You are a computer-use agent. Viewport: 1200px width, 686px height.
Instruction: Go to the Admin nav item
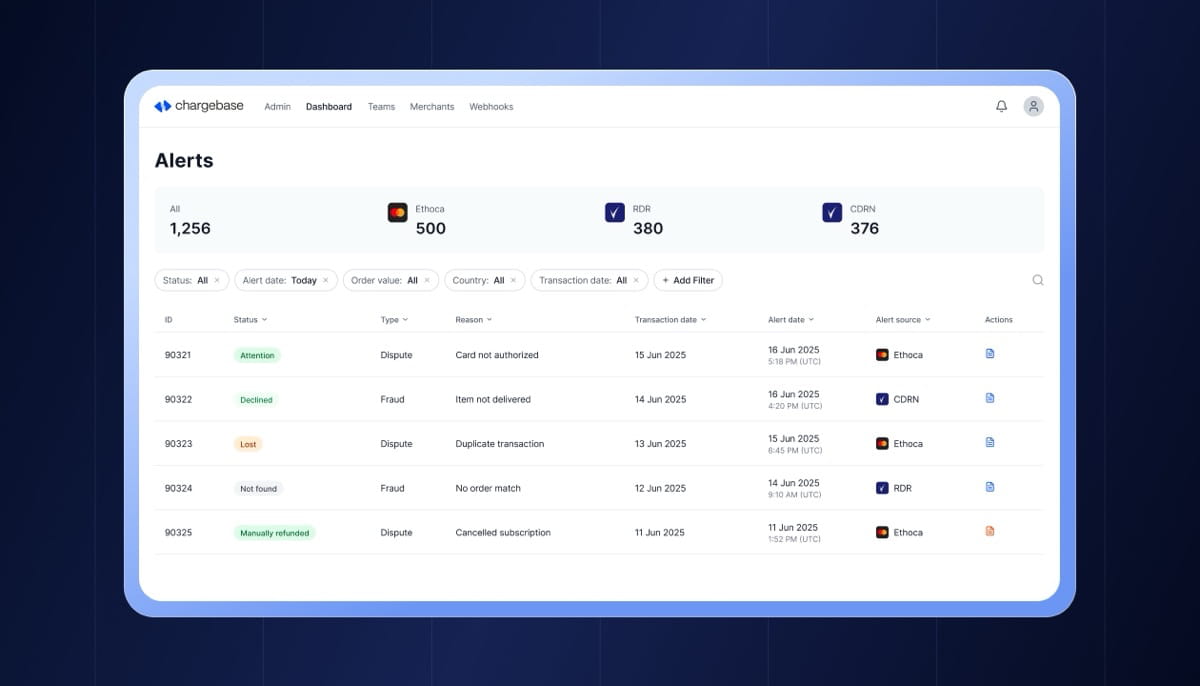pyautogui.click(x=277, y=107)
